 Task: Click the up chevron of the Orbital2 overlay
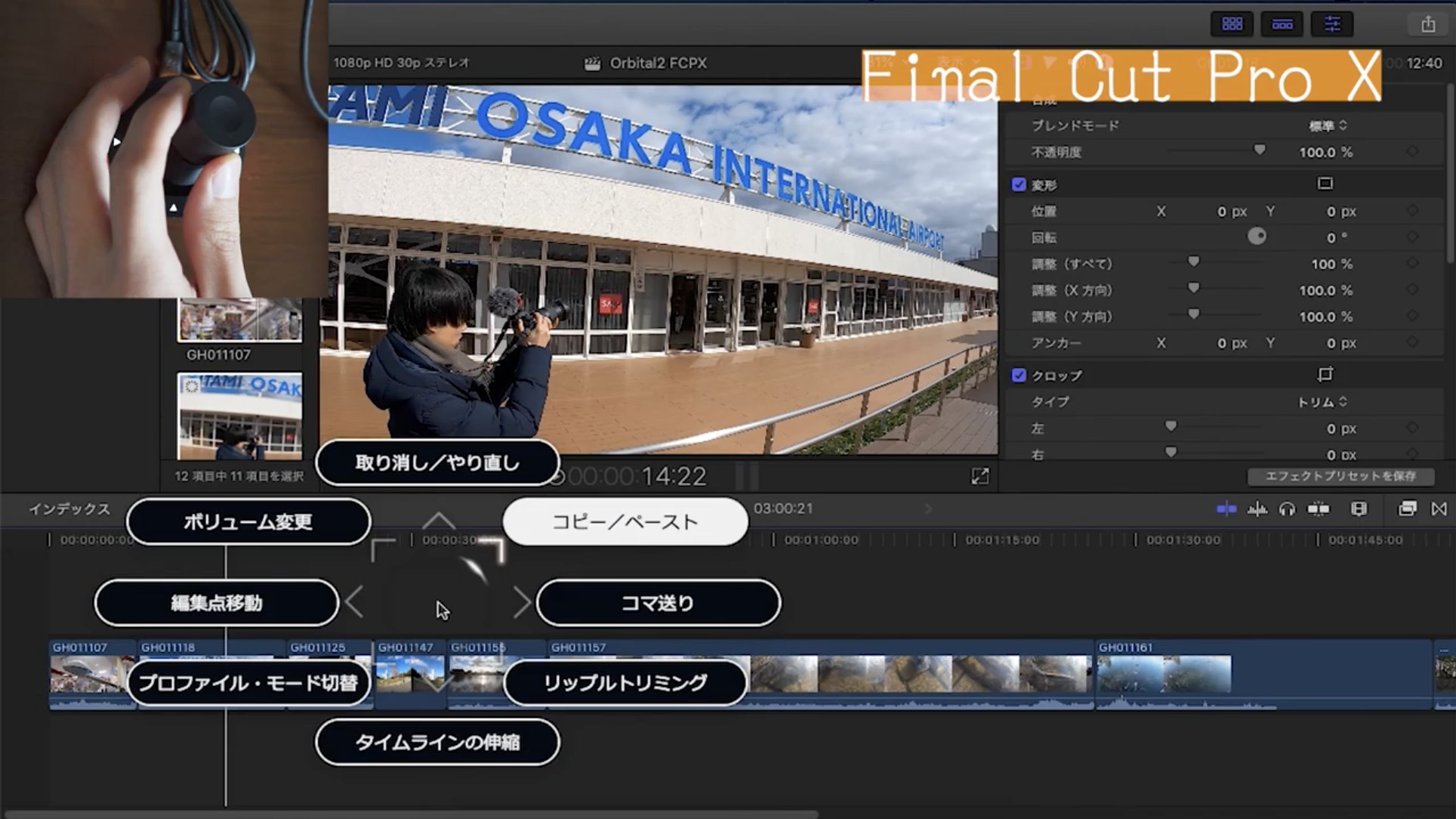click(439, 521)
